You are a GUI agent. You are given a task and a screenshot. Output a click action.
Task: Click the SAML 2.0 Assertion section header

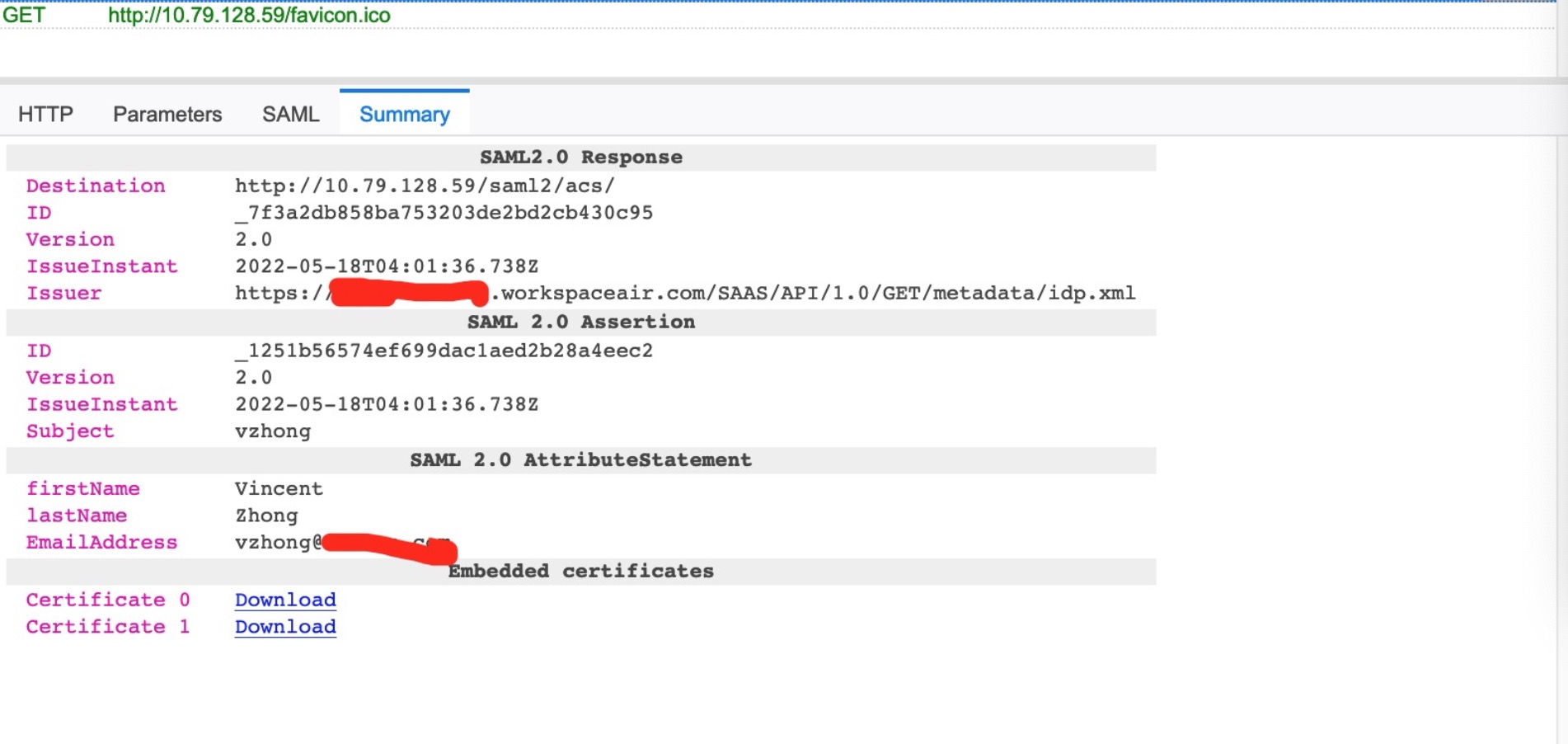(x=580, y=321)
